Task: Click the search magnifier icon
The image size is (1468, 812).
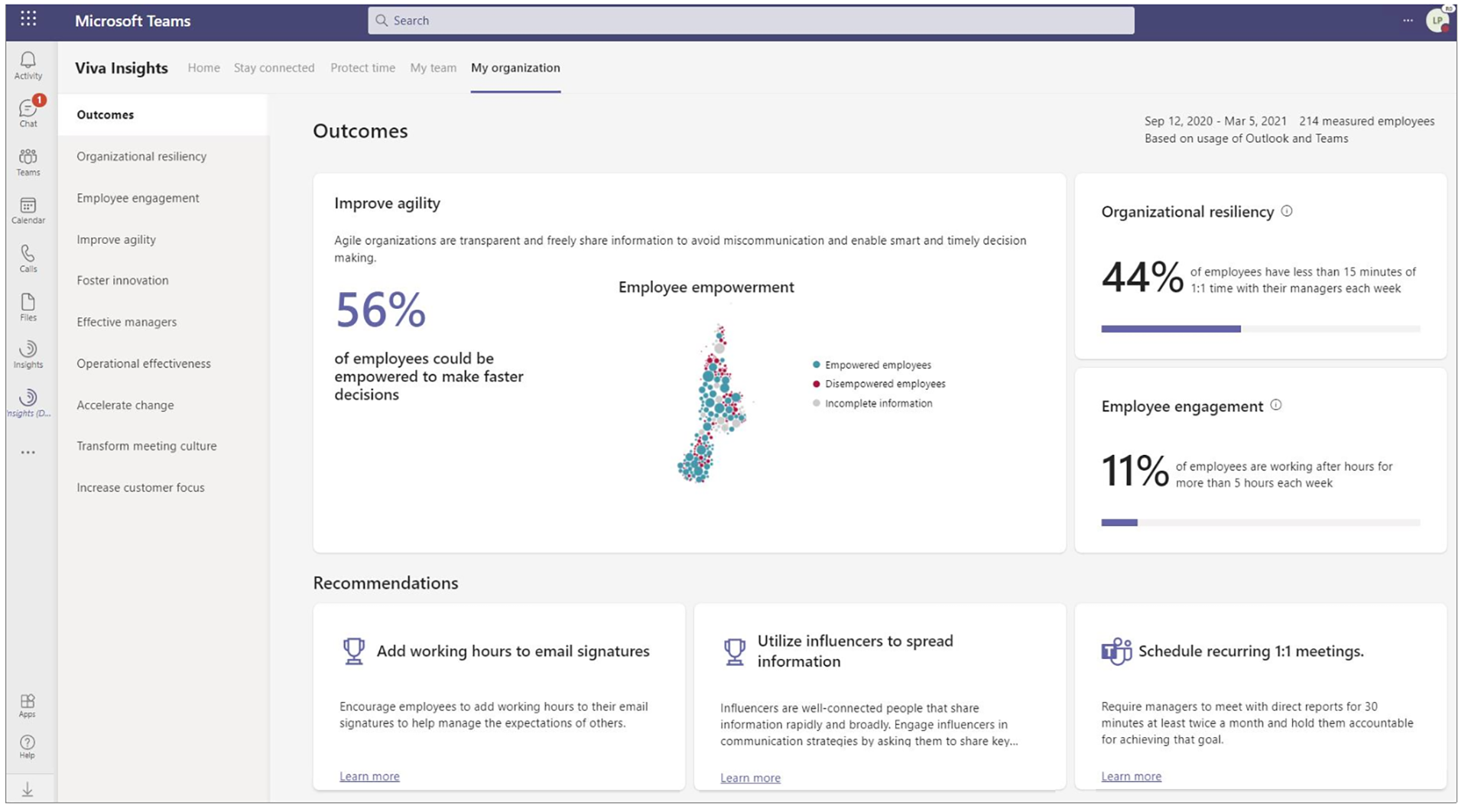Action: 382,21
